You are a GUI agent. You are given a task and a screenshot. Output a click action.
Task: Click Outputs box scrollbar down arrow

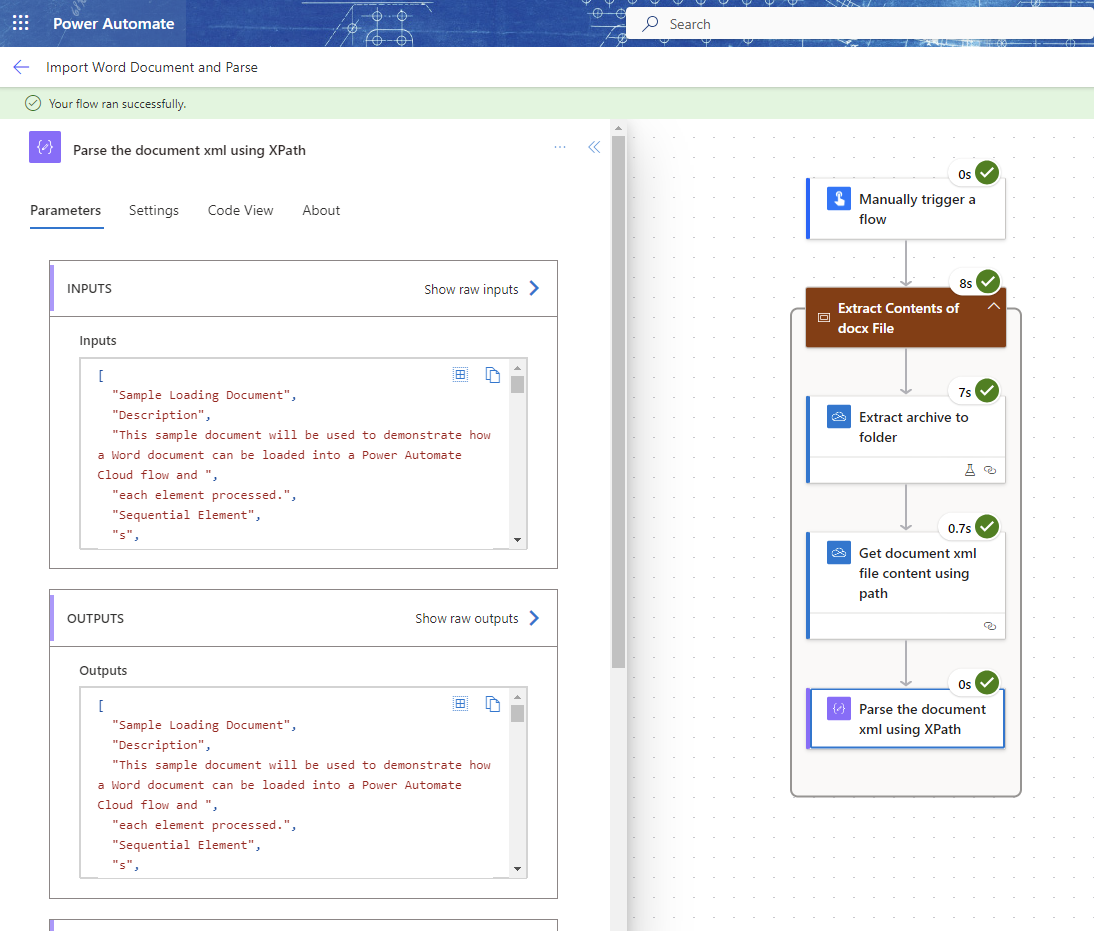pos(517,869)
